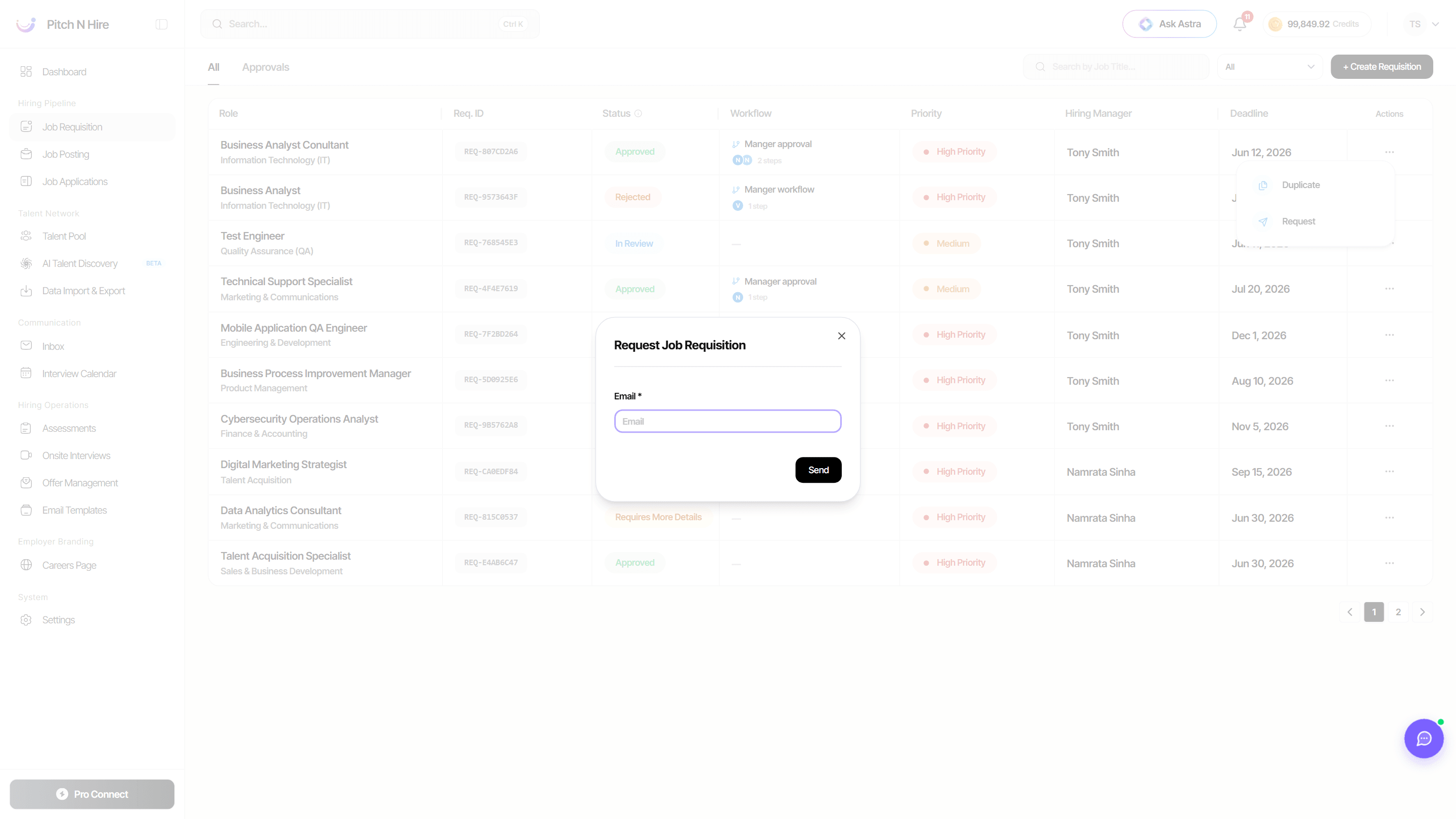Screen dimensions: 1456x819
Task: Send the job requisition request
Action: pyautogui.click(x=818, y=470)
